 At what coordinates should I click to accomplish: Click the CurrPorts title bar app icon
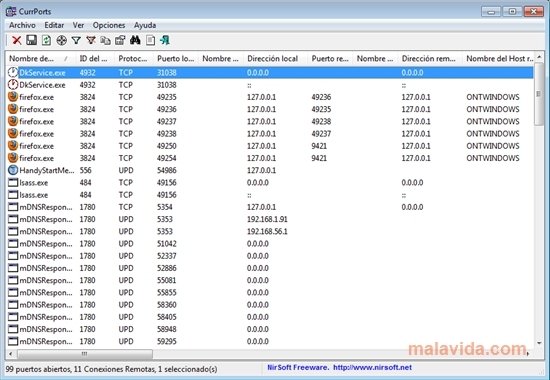point(11,11)
